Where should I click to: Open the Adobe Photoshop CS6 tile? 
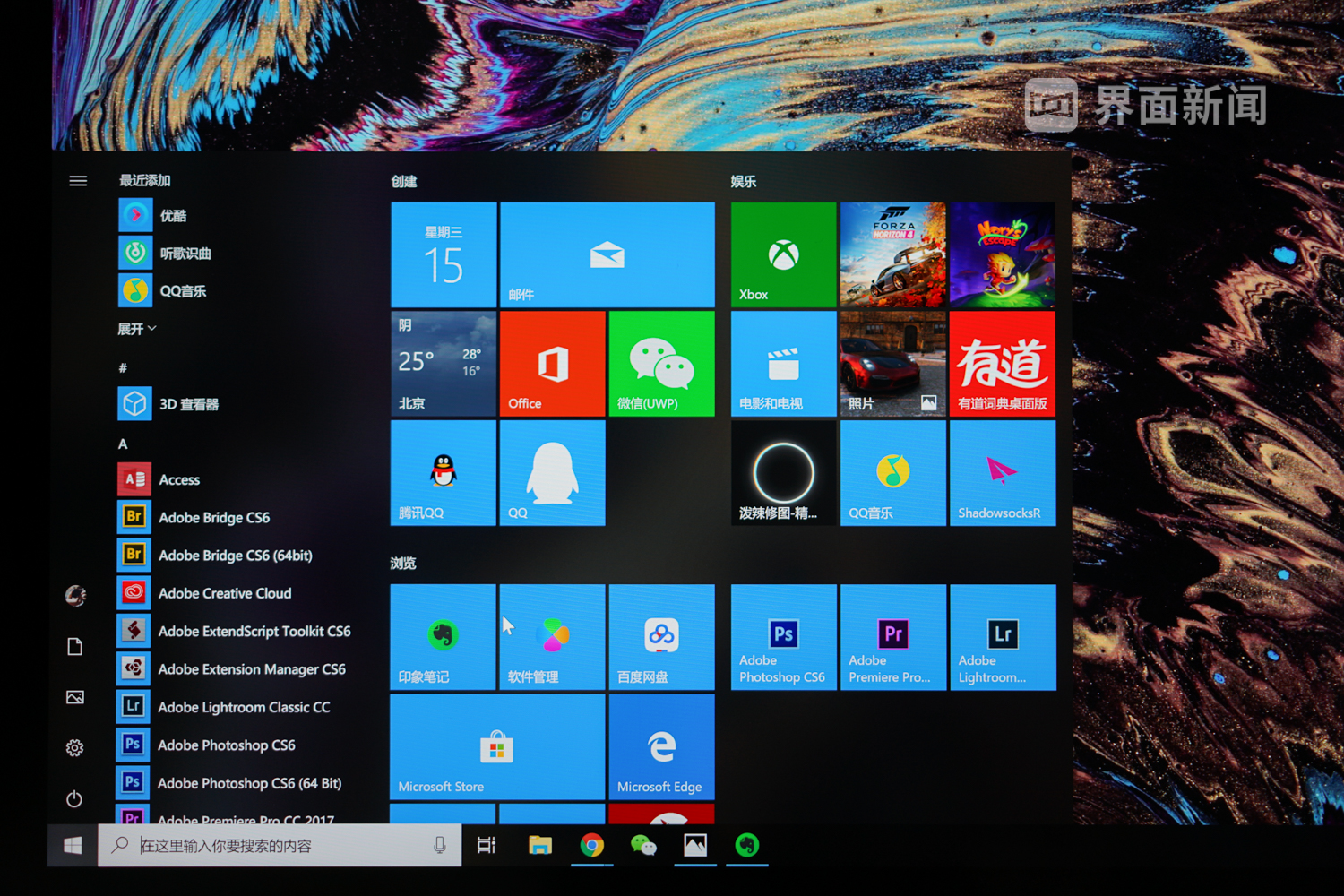coord(784,637)
